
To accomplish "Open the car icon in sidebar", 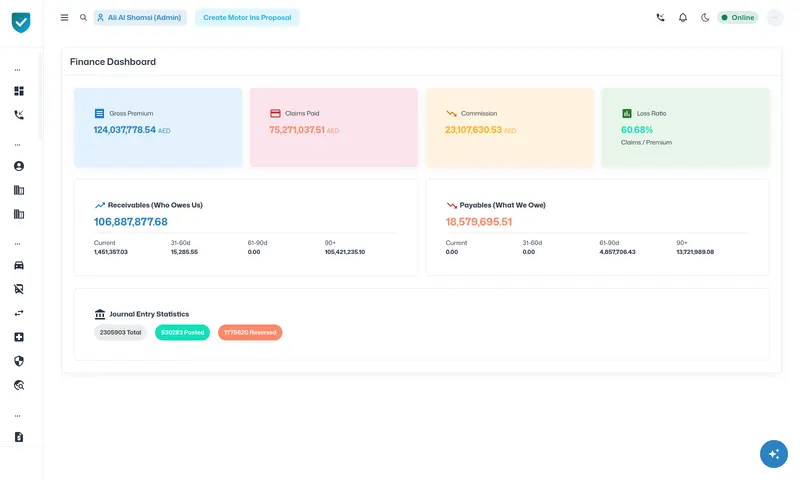I will coord(19,265).
